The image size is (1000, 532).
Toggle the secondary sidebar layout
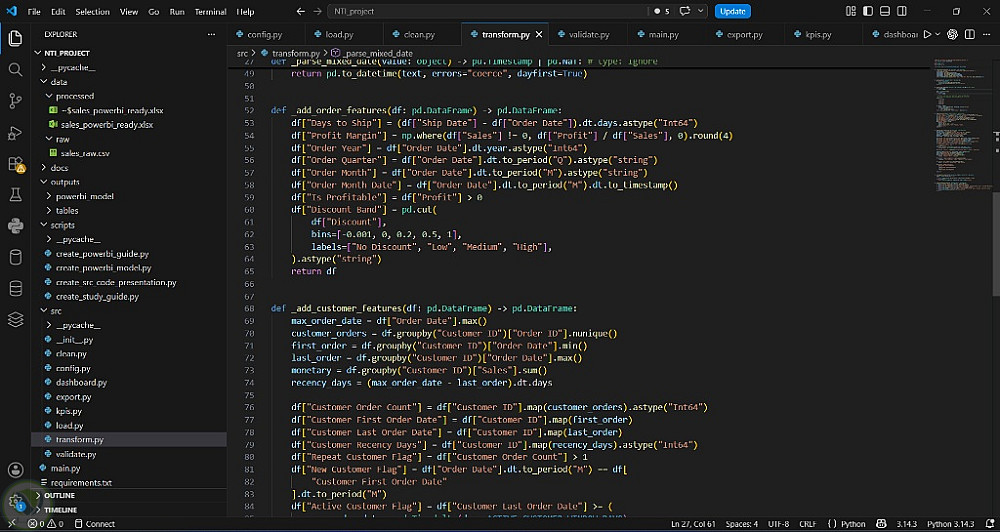coord(902,11)
